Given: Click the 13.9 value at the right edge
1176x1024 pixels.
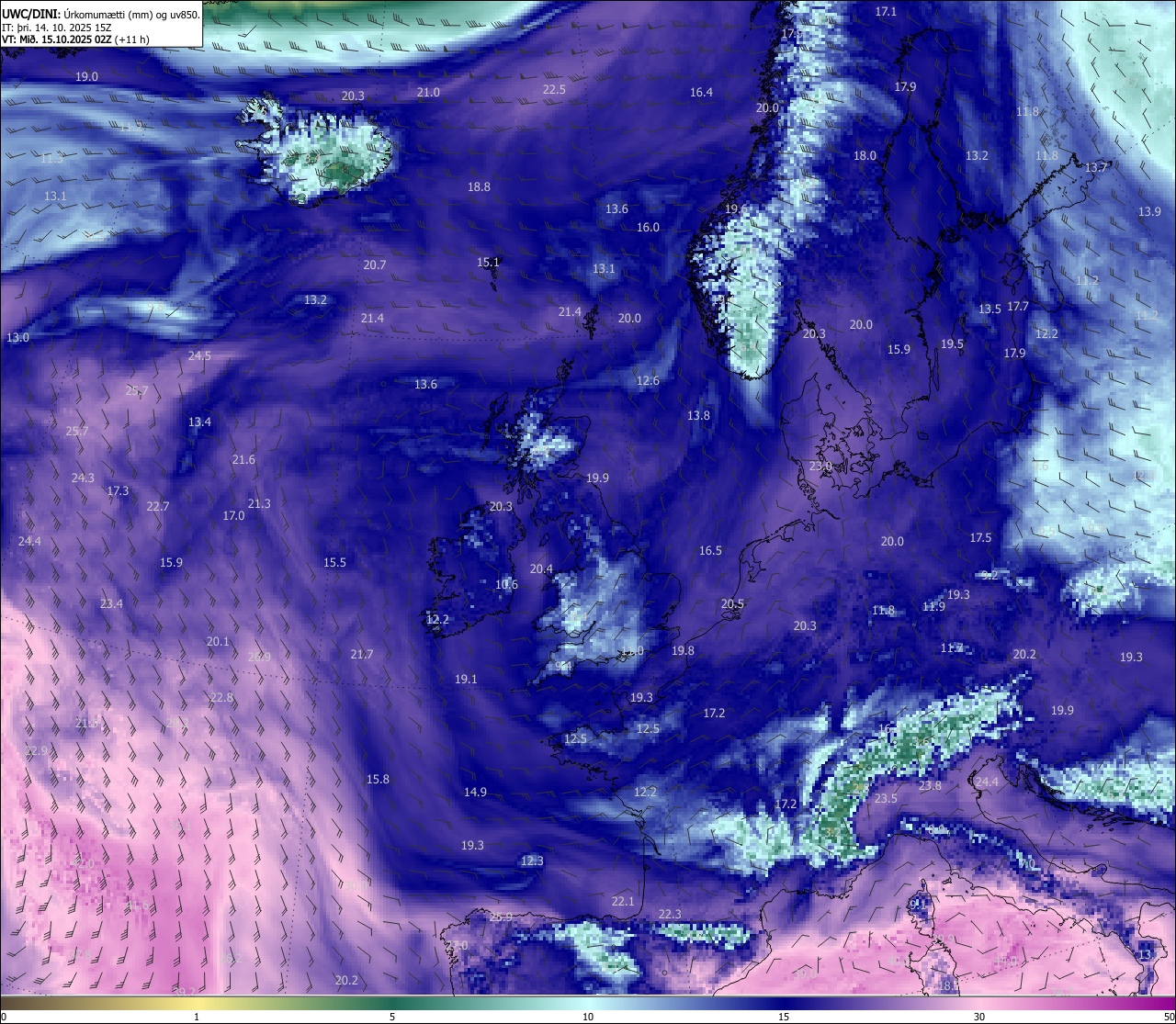Looking at the screenshot, I should tap(1149, 212).
